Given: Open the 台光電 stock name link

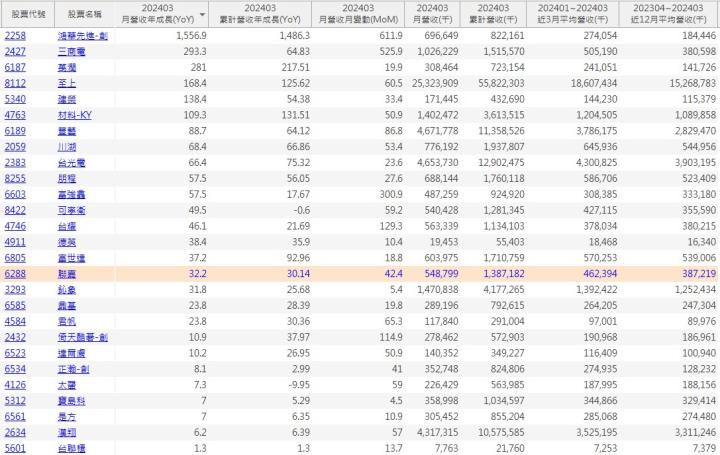Looking at the screenshot, I should pyautogui.click(x=71, y=163).
